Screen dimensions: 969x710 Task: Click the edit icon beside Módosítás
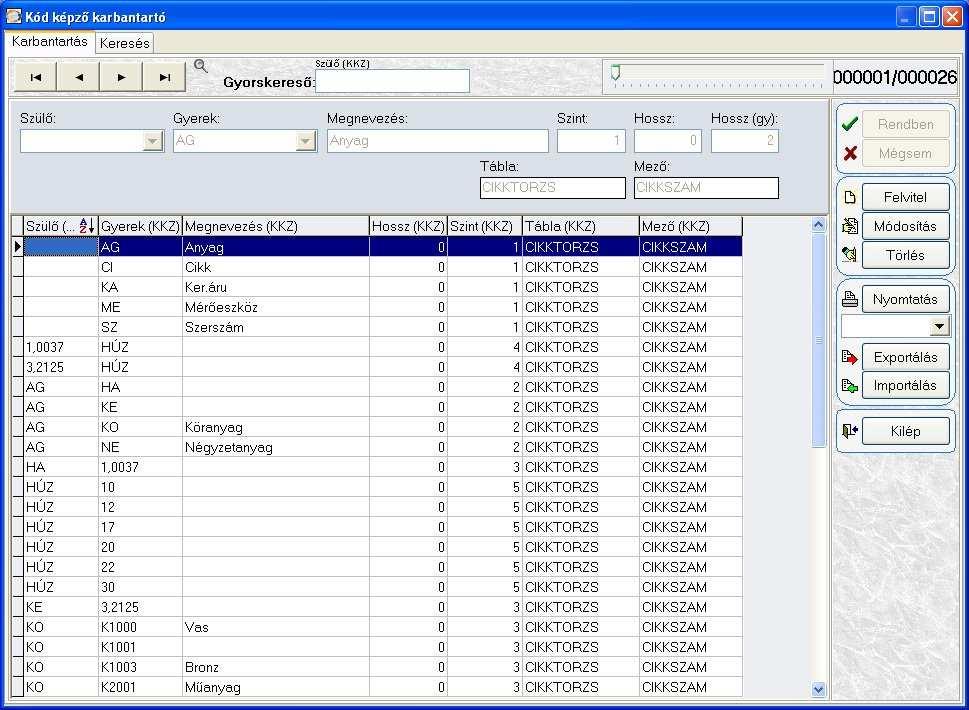point(850,226)
